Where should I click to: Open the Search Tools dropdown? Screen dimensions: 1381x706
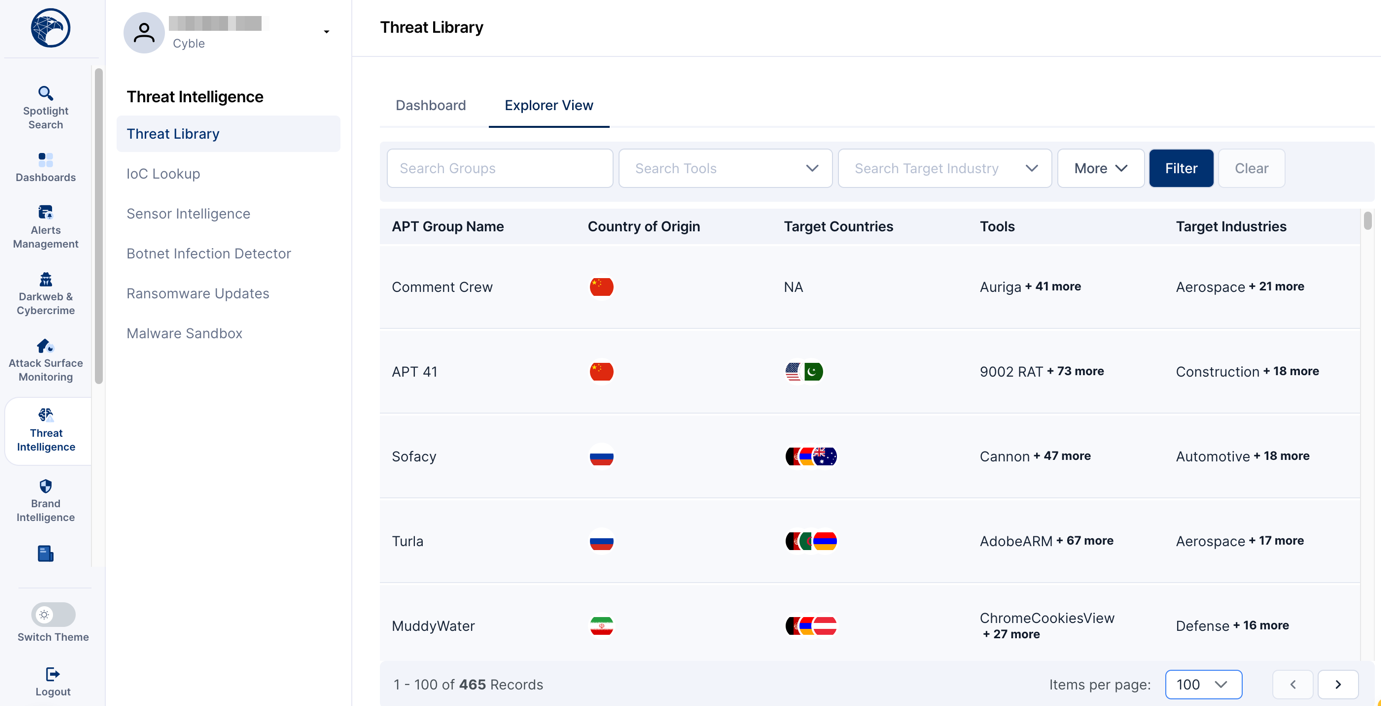pyautogui.click(x=725, y=168)
